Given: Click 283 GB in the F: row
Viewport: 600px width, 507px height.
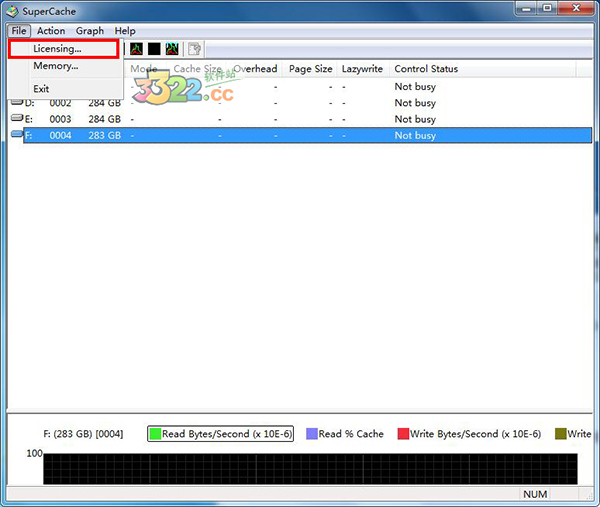Looking at the screenshot, I should coord(104,135).
